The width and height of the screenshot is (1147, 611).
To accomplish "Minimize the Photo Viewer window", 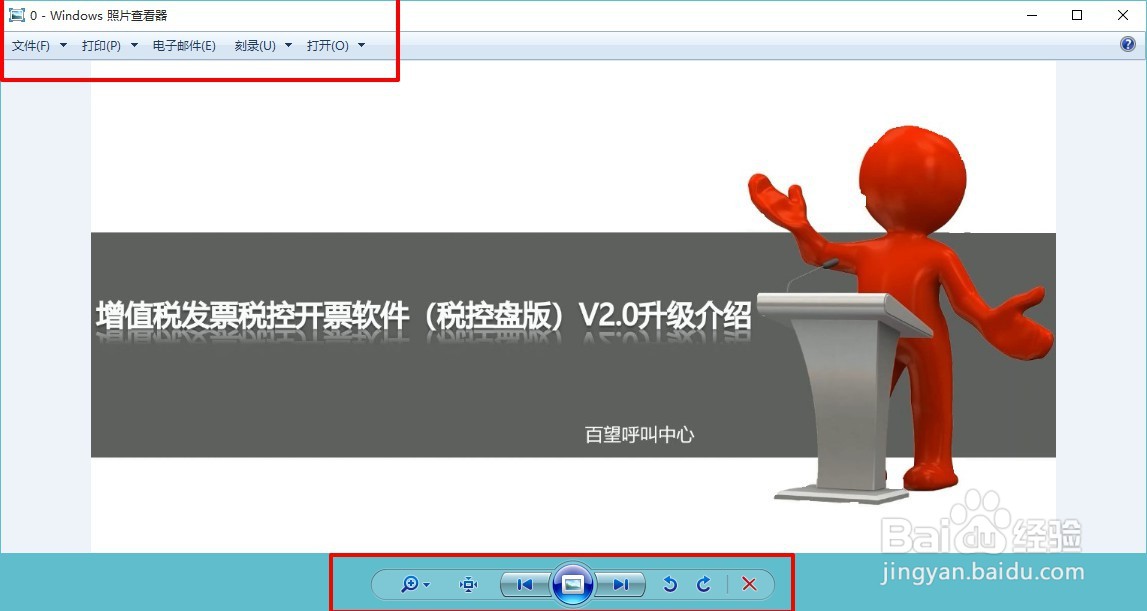I will (1032, 15).
